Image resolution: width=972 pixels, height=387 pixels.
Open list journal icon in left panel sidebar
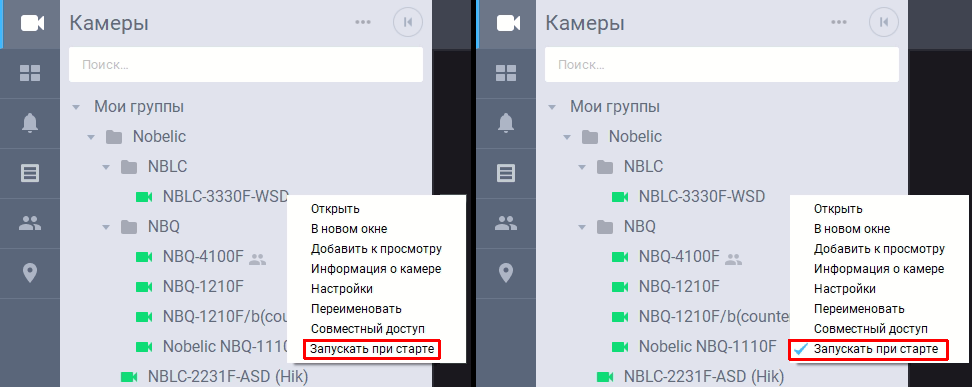point(30,173)
